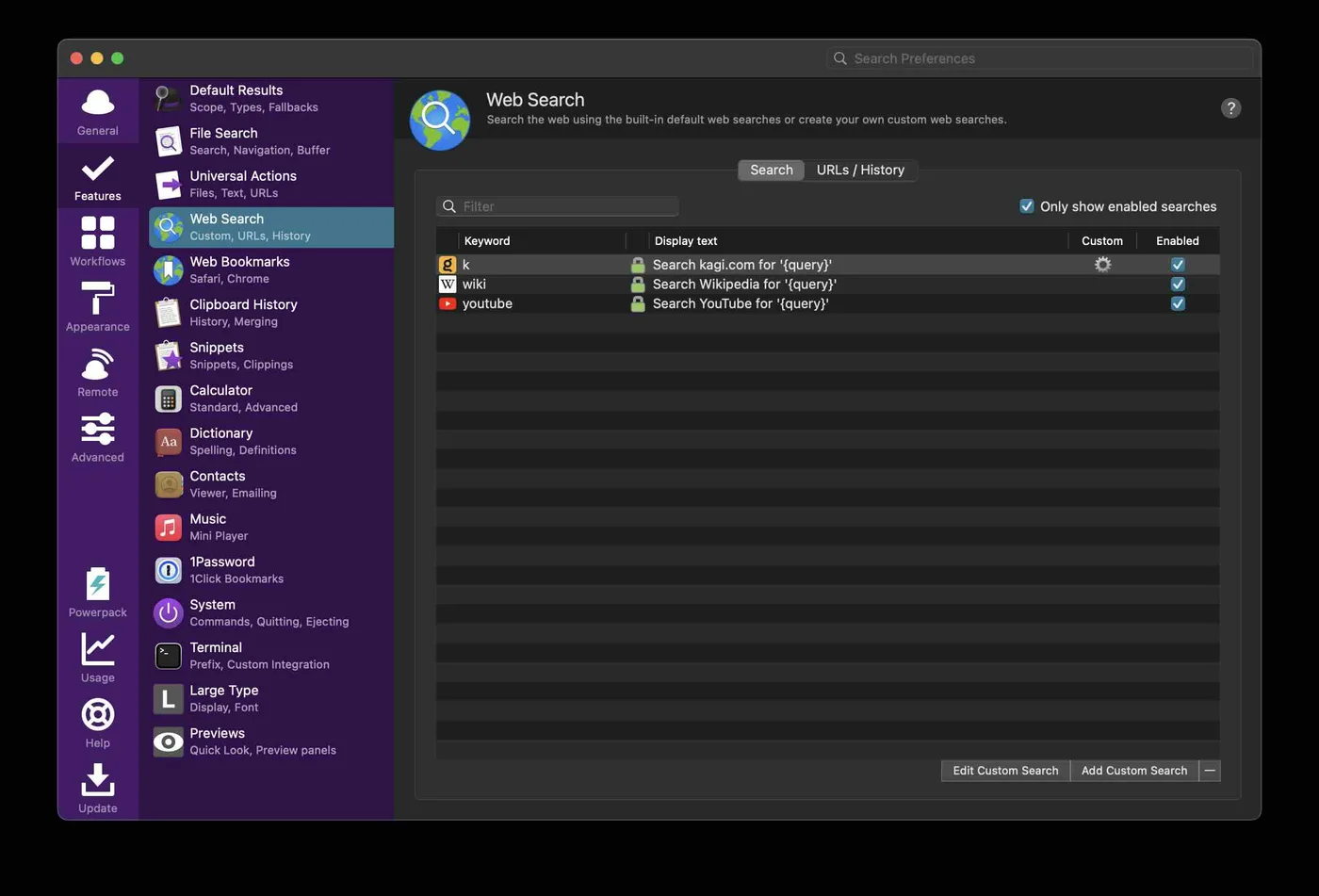Screen dimensions: 1319x896
Task: Open Clipboard History feature settings
Action: click(x=243, y=313)
